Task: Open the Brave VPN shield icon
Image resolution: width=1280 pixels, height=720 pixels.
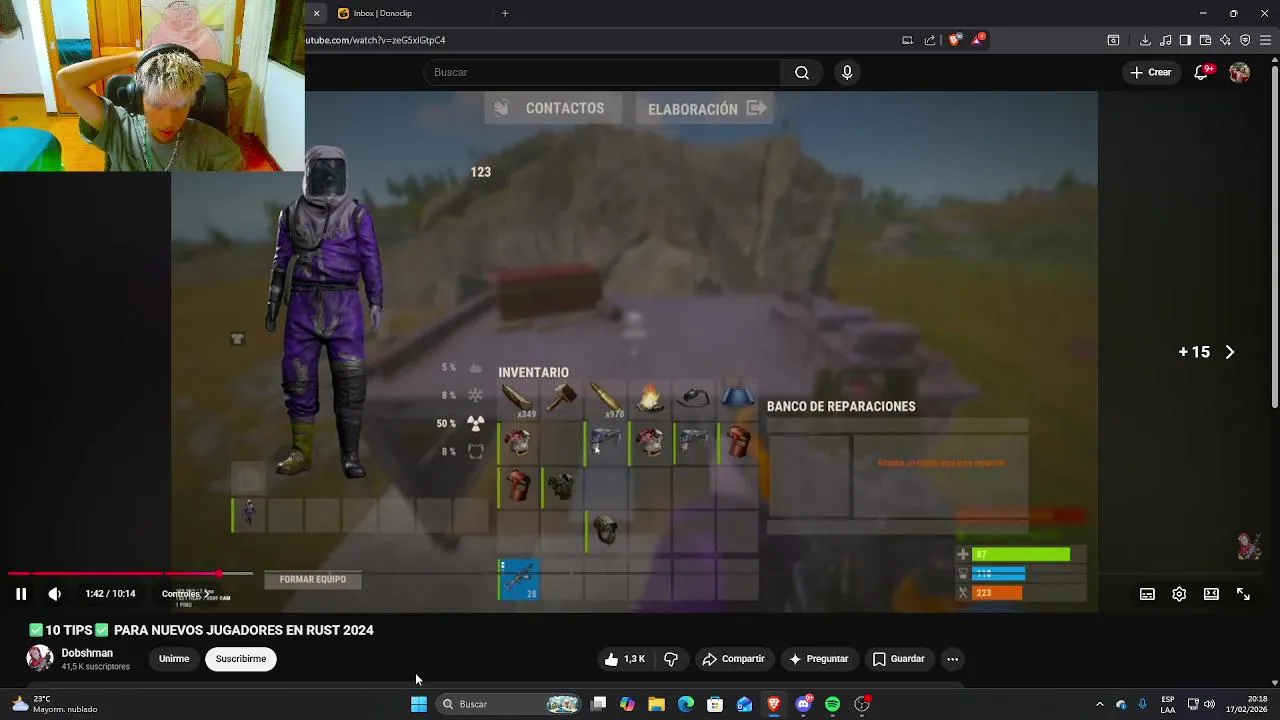Action: tap(1245, 40)
